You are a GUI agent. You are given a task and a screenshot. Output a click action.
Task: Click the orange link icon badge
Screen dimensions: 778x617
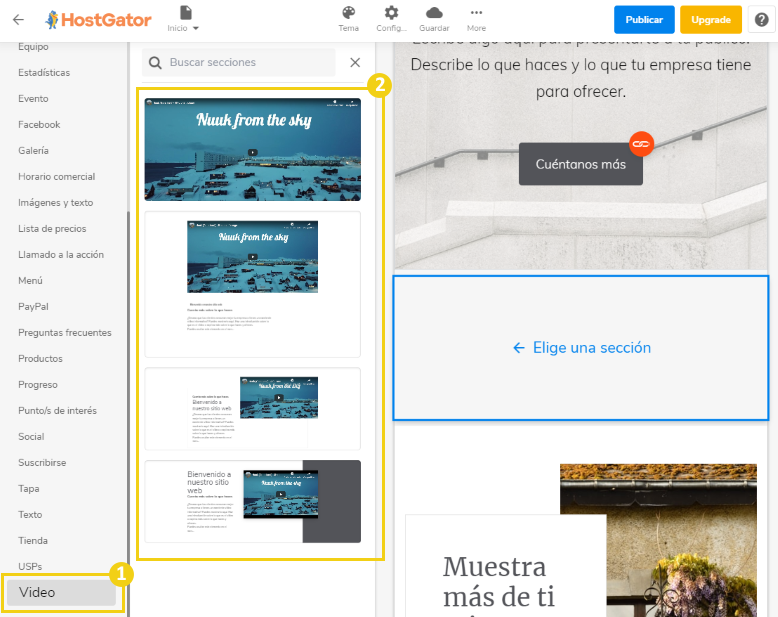(x=641, y=144)
